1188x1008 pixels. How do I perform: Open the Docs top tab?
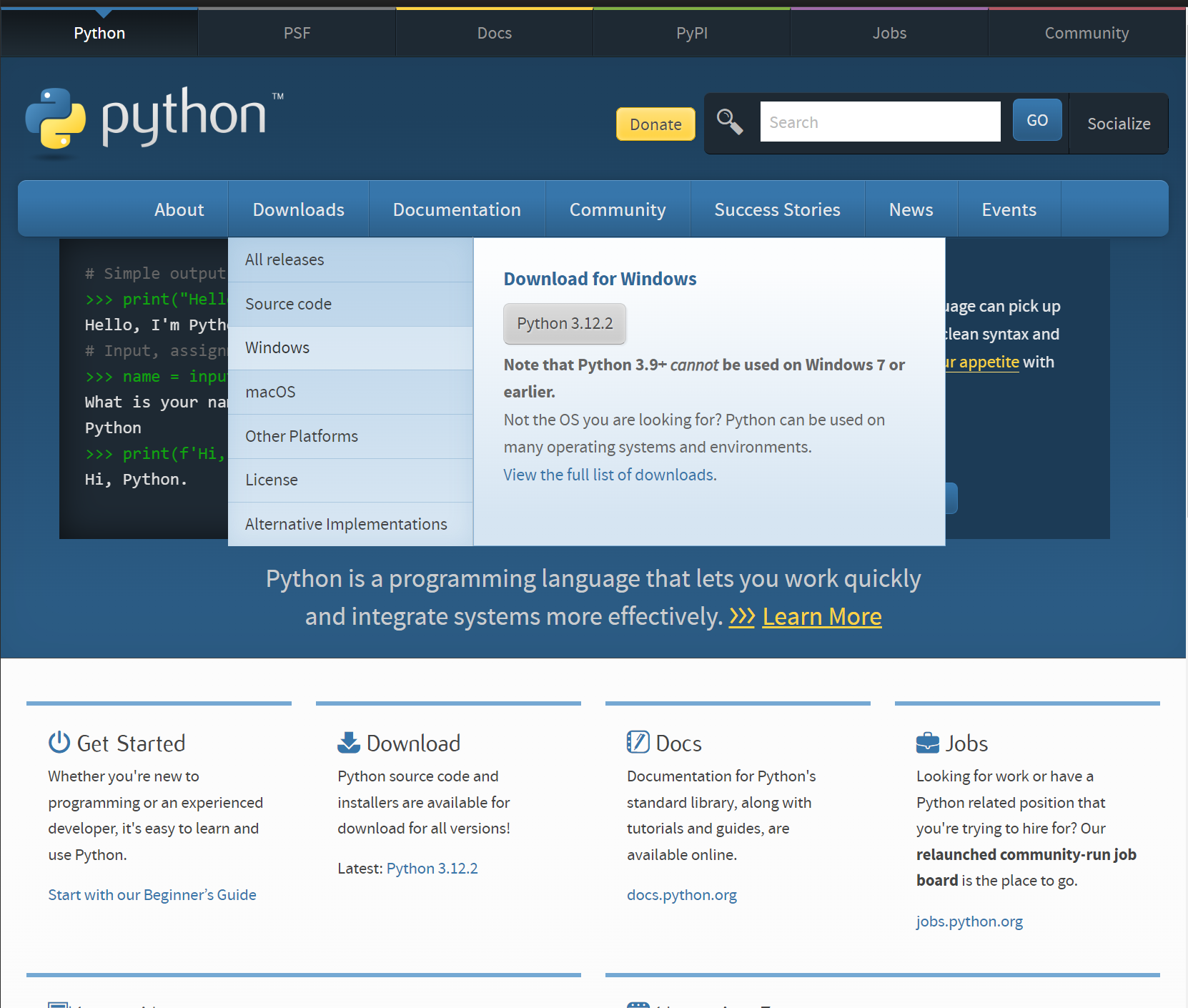(x=495, y=33)
